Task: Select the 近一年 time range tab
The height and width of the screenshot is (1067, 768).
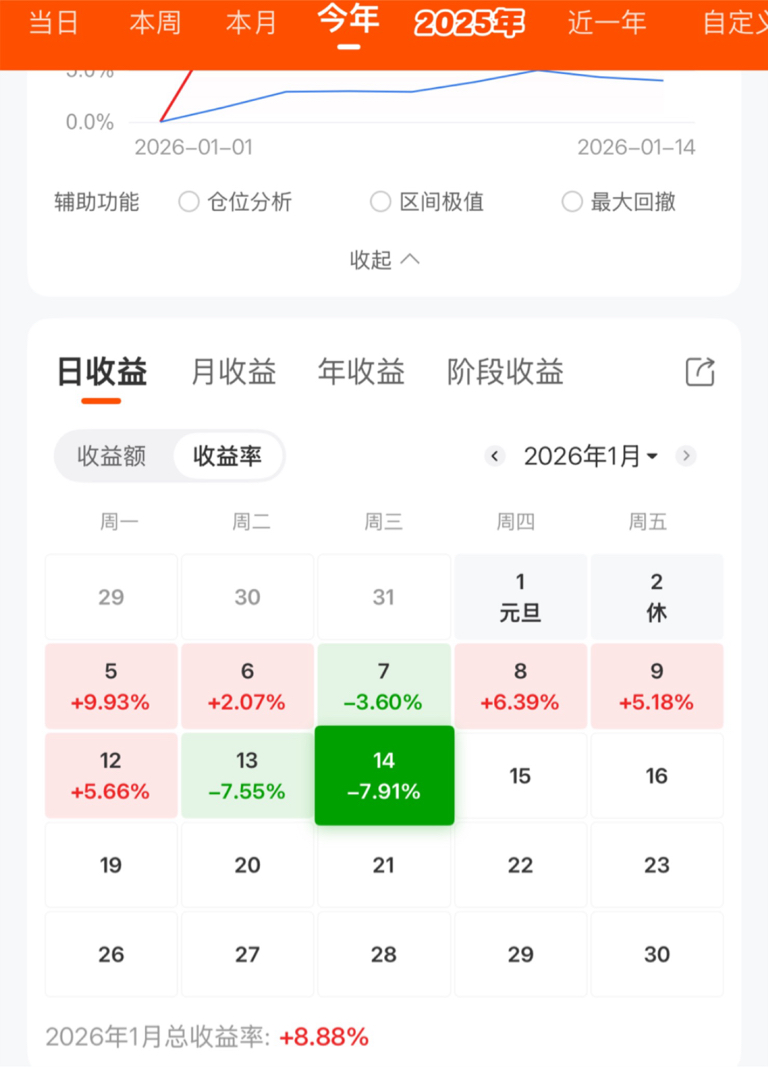Action: [x=607, y=23]
